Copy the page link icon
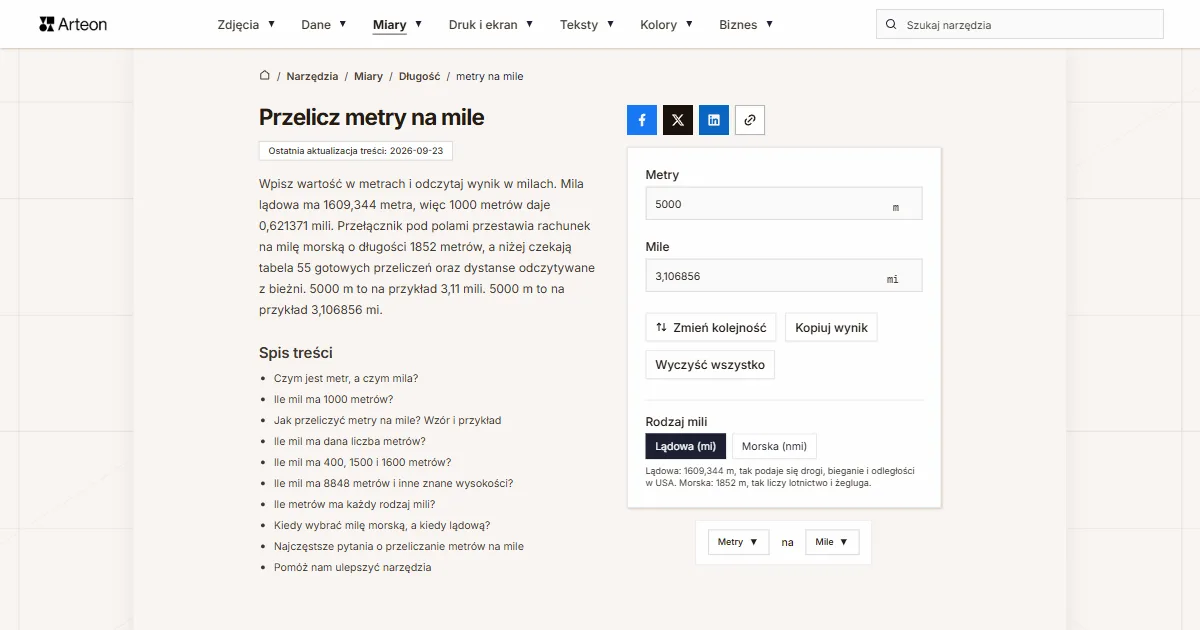The width and height of the screenshot is (1200, 630). point(750,120)
